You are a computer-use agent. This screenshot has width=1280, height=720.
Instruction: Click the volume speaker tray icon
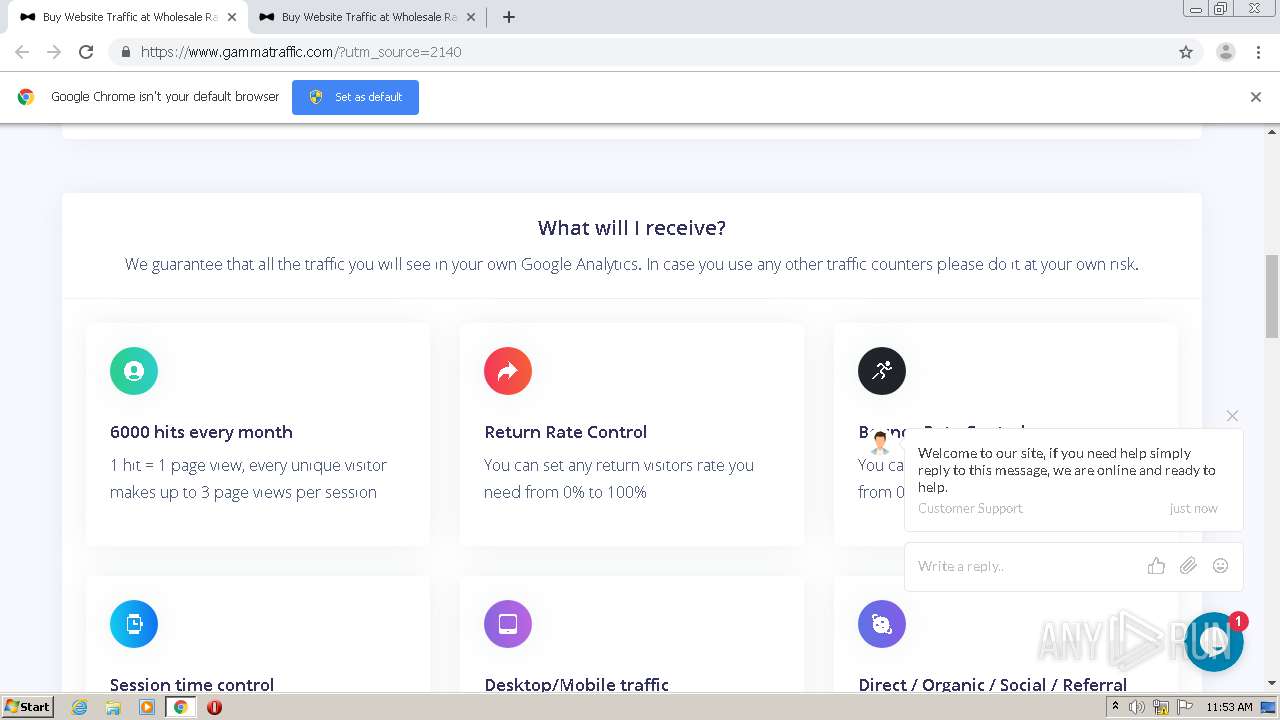pos(1137,707)
